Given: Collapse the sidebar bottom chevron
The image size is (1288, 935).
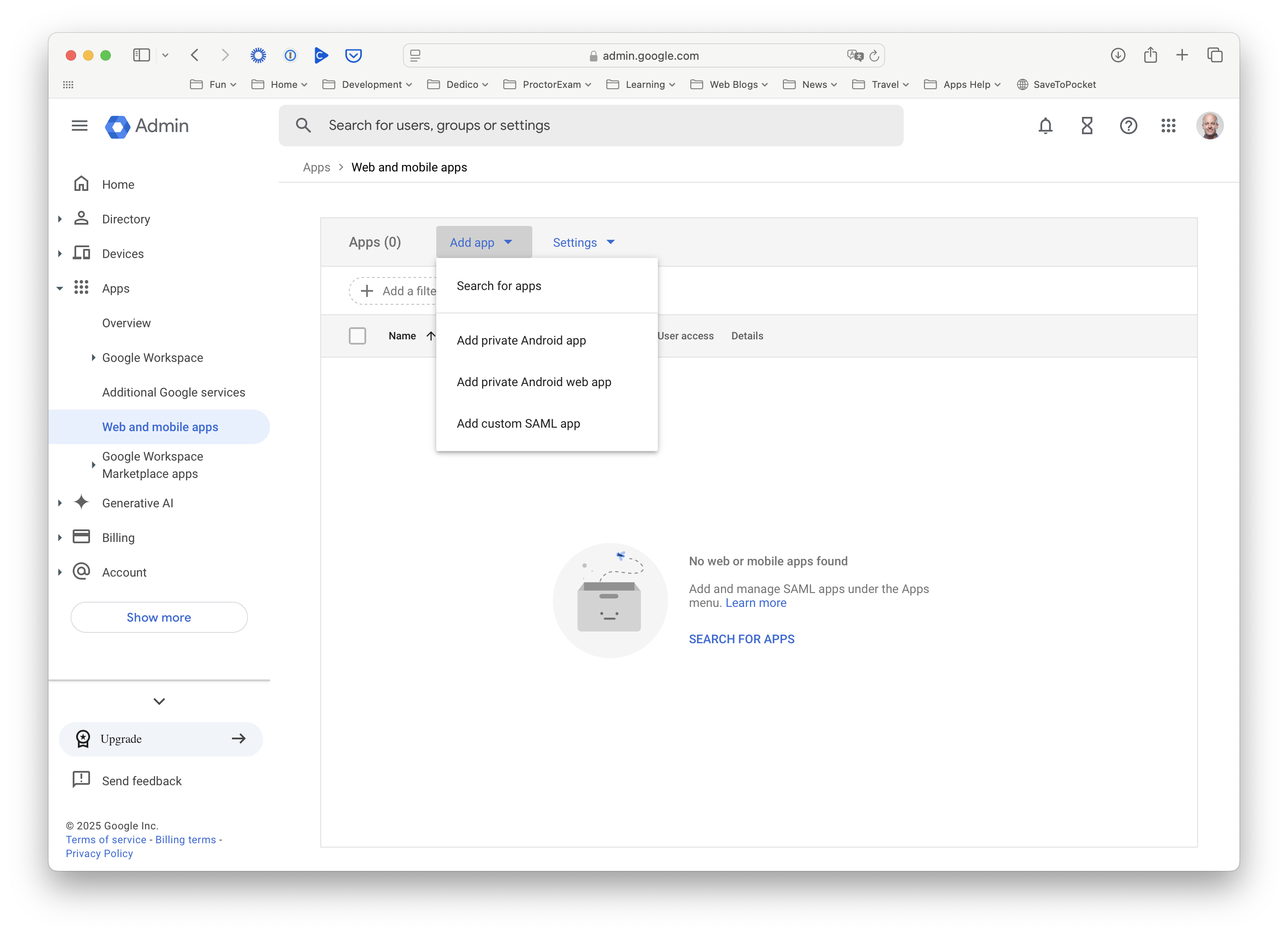Looking at the screenshot, I should click(x=159, y=702).
